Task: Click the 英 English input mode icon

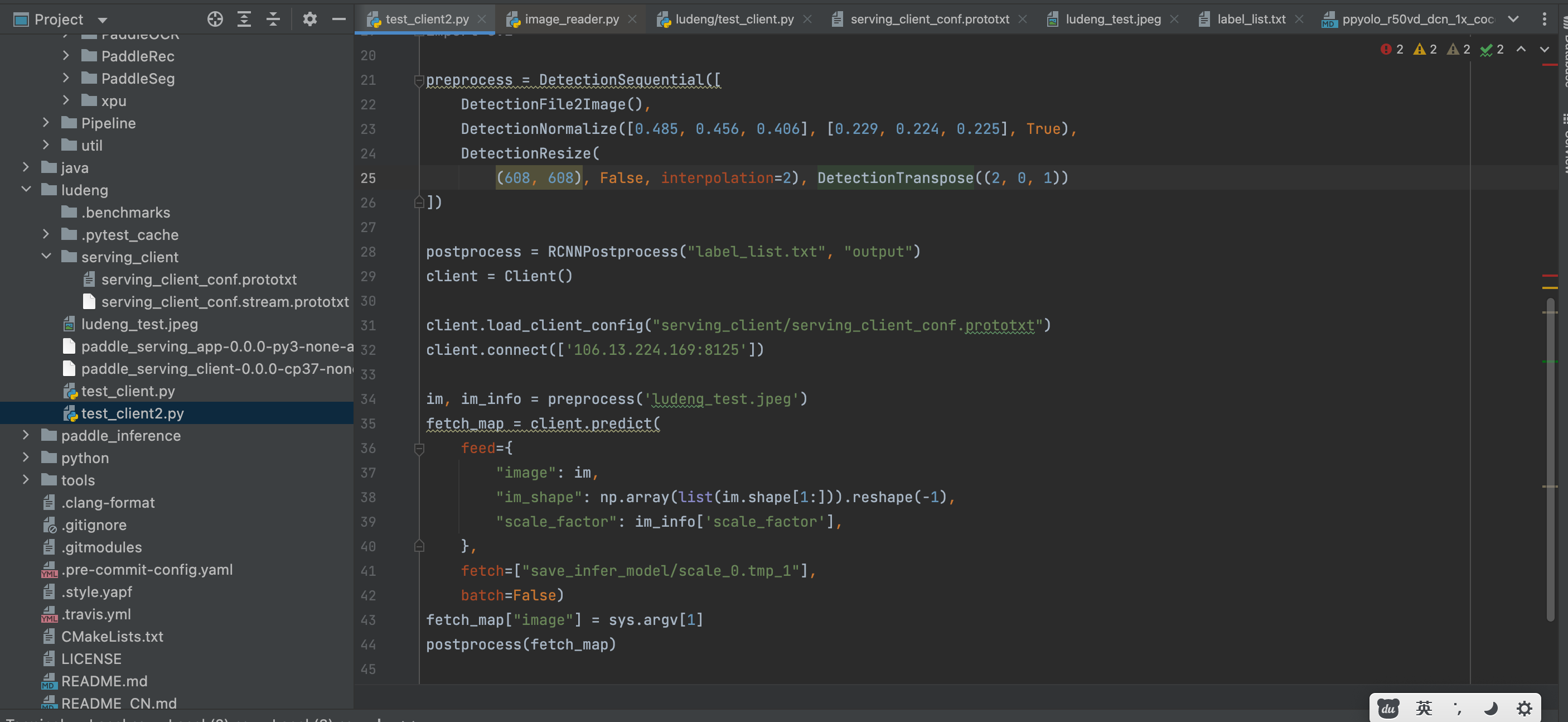Action: pos(1422,708)
